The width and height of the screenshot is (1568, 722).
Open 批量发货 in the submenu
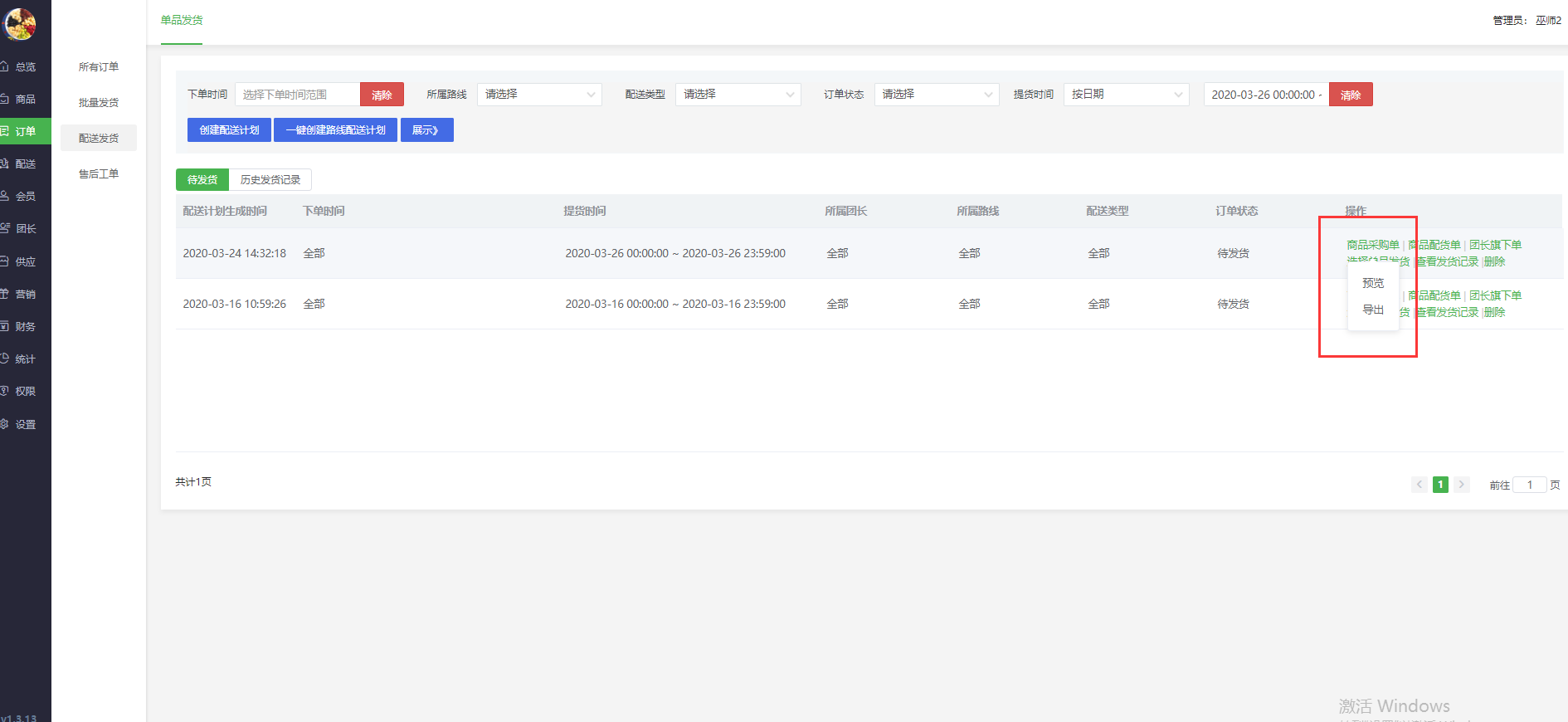tap(99, 103)
